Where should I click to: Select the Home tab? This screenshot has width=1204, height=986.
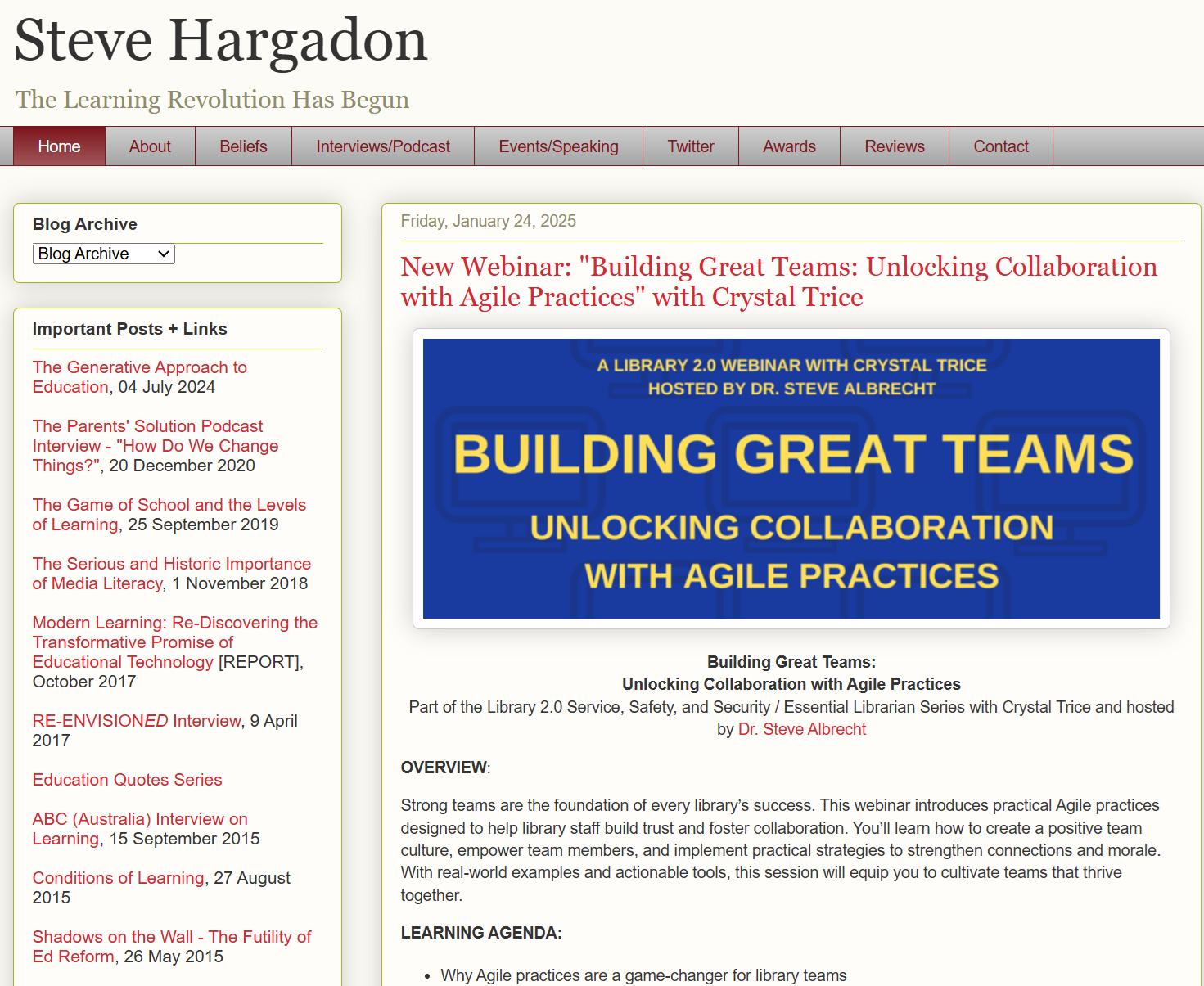(58, 146)
